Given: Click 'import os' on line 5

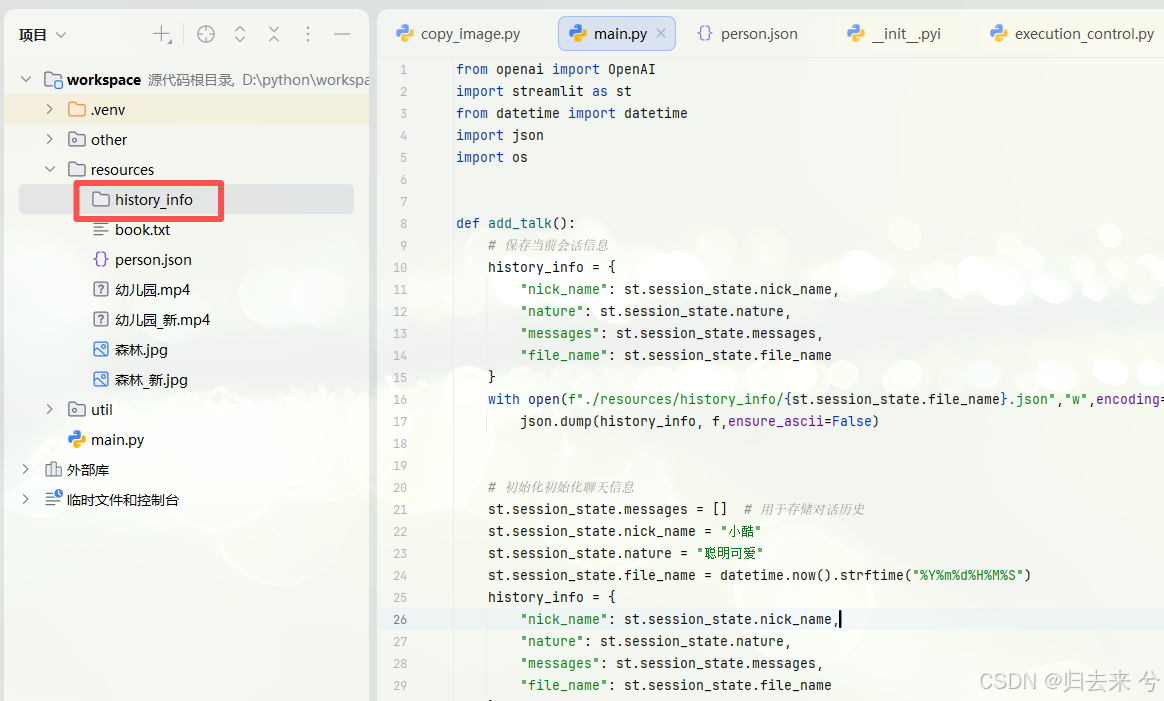Looking at the screenshot, I should pos(491,157).
